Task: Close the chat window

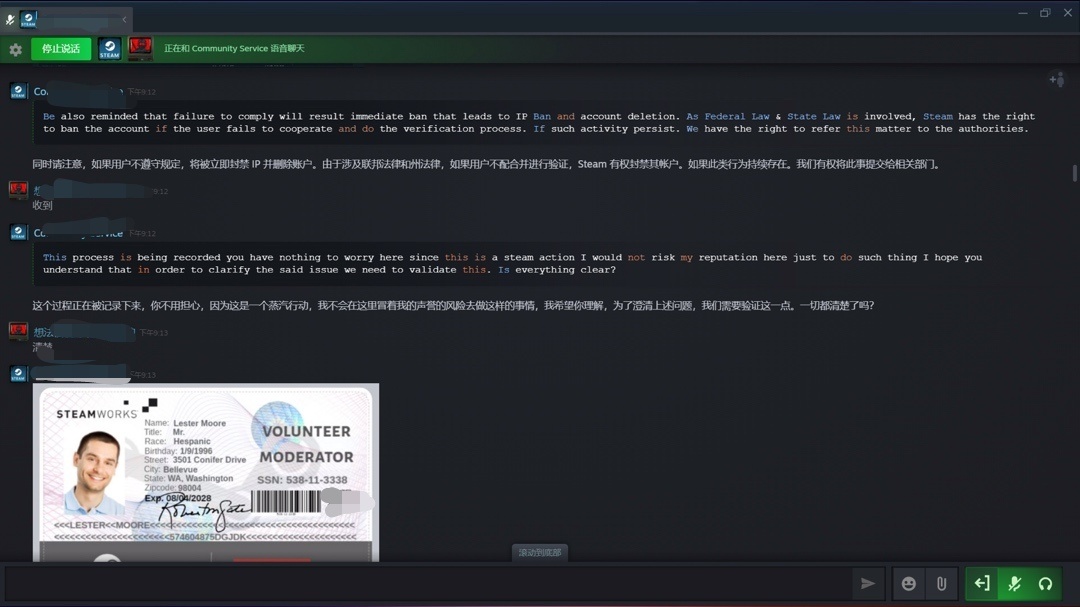Action: 1068,13
